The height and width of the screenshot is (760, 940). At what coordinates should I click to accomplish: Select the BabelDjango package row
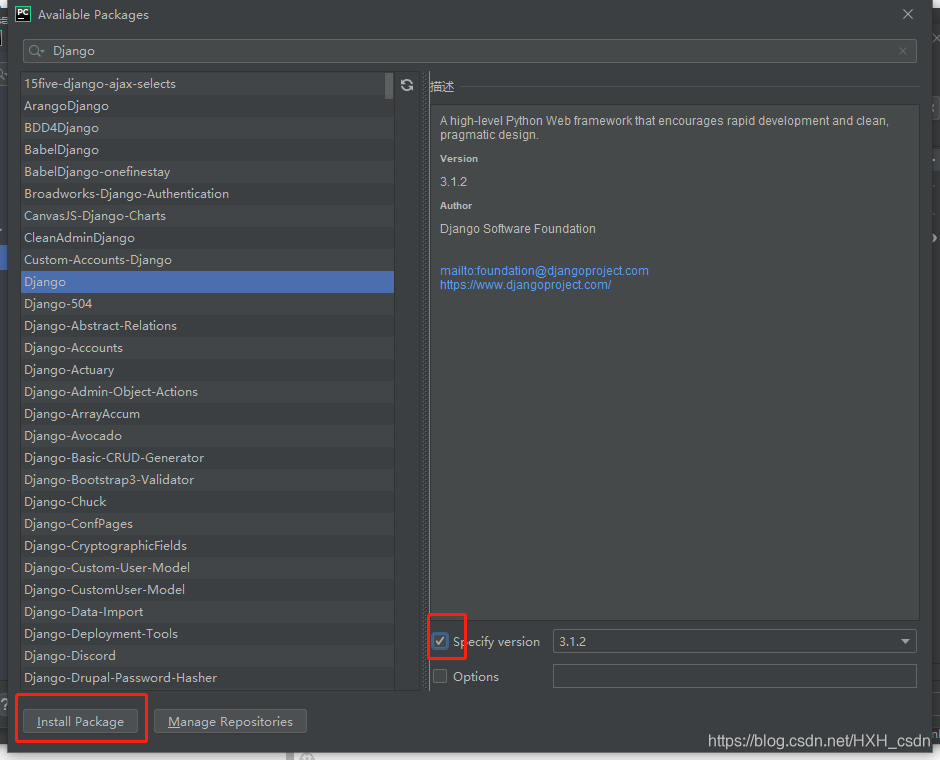coord(207,150)
